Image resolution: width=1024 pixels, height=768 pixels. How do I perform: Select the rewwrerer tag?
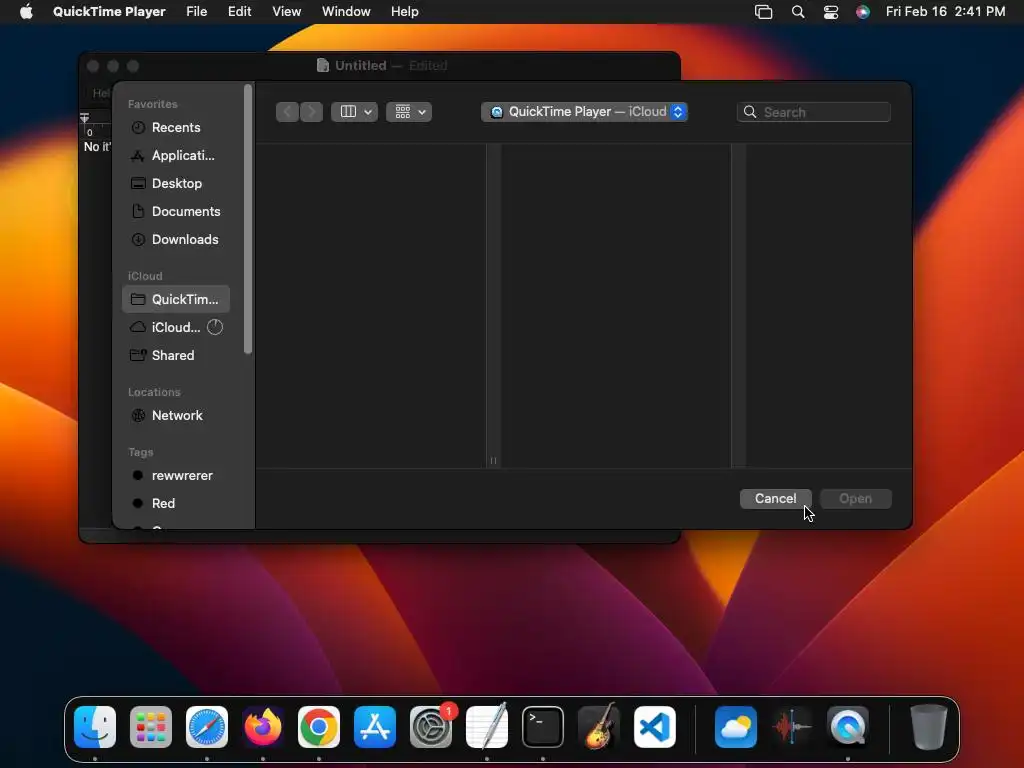coord(176,475)
